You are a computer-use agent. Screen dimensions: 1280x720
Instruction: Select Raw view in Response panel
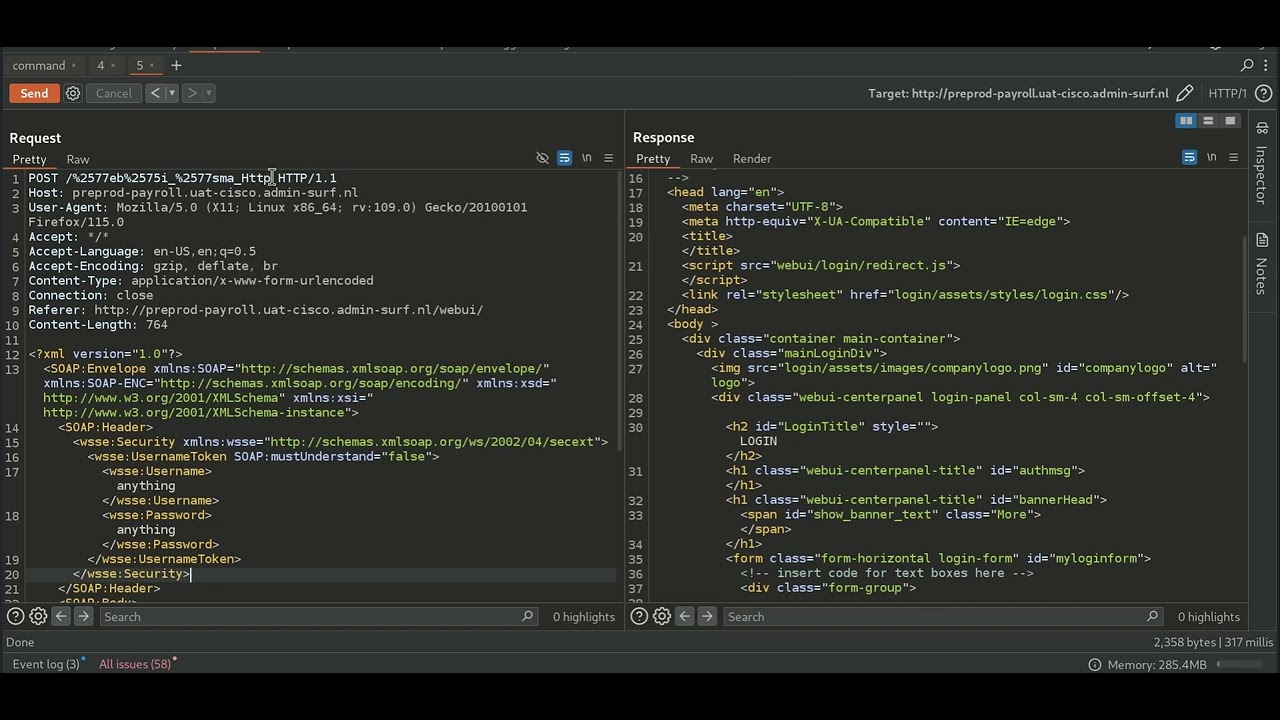[x=702, y=159]
